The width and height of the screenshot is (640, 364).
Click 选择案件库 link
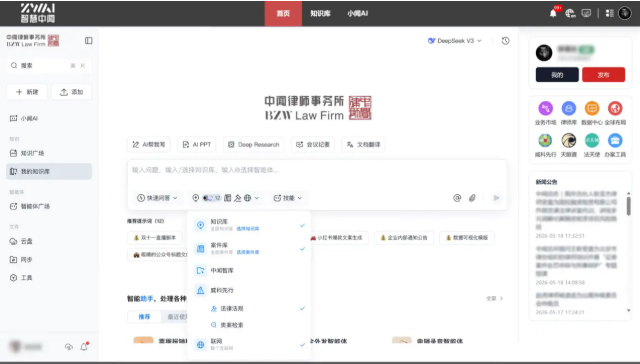pos(248,253)
